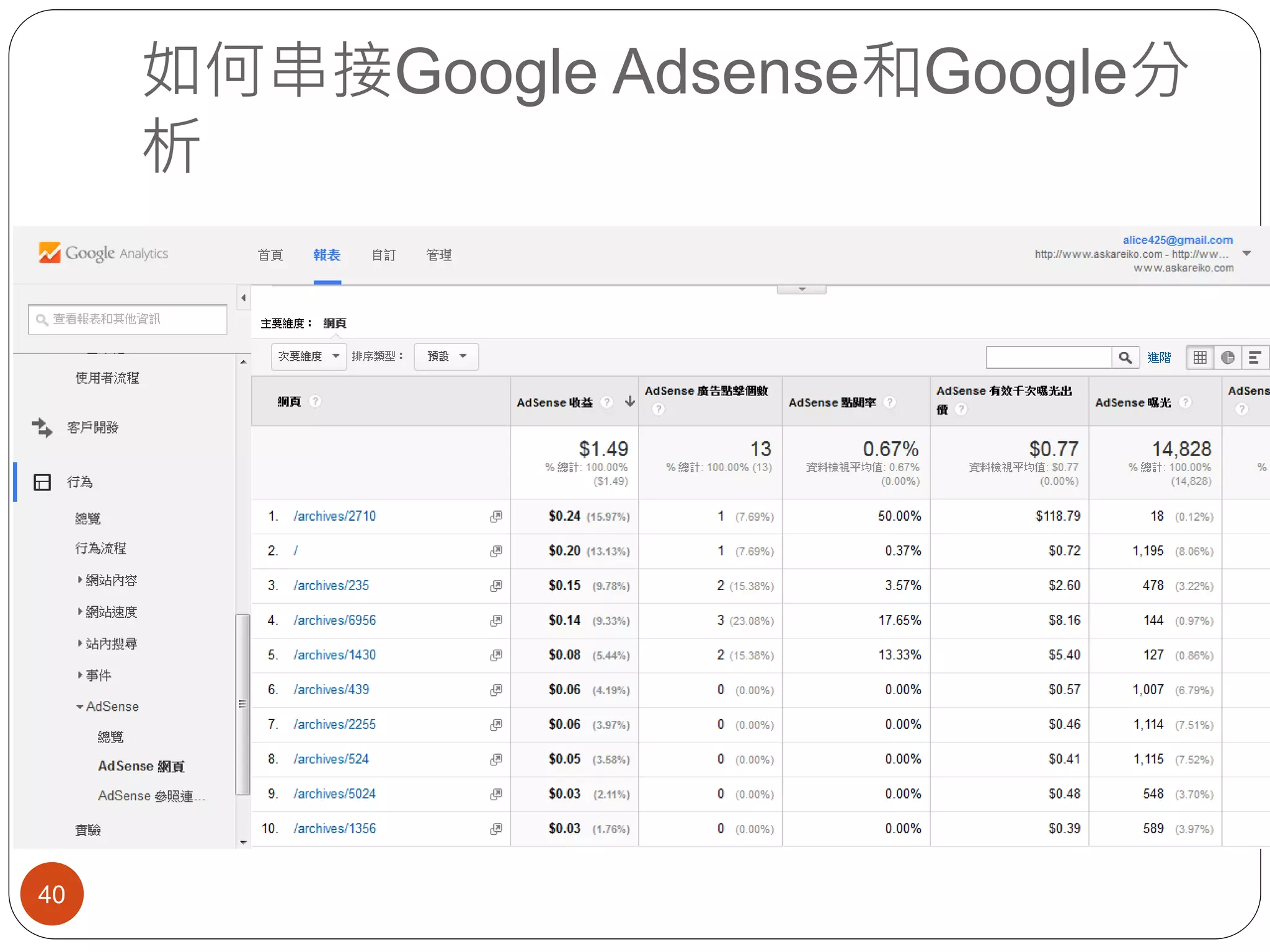Open the 預設 sort type dropdown
The height and width of the screenshot is (952, 1270).
(446, 356)
